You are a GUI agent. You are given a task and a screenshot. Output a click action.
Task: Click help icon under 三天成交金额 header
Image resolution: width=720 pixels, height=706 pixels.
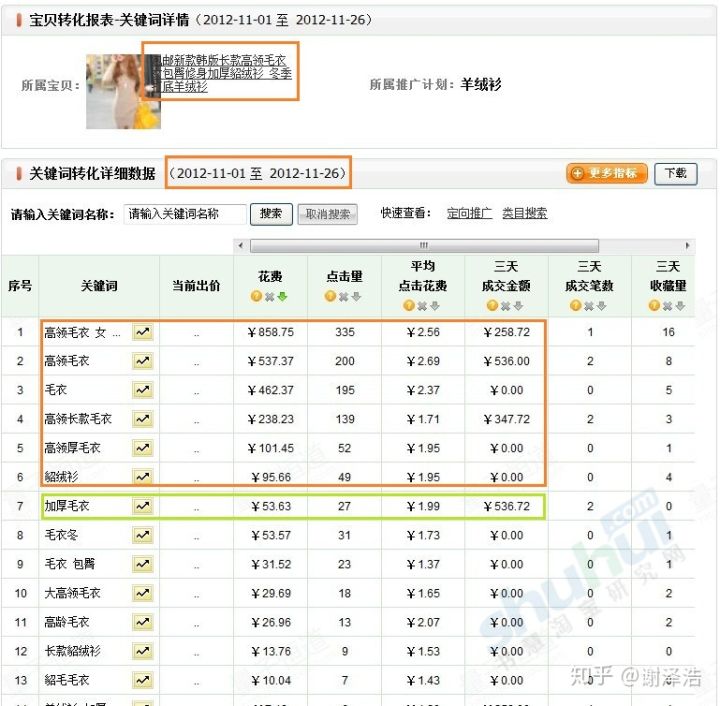(492, 306)
